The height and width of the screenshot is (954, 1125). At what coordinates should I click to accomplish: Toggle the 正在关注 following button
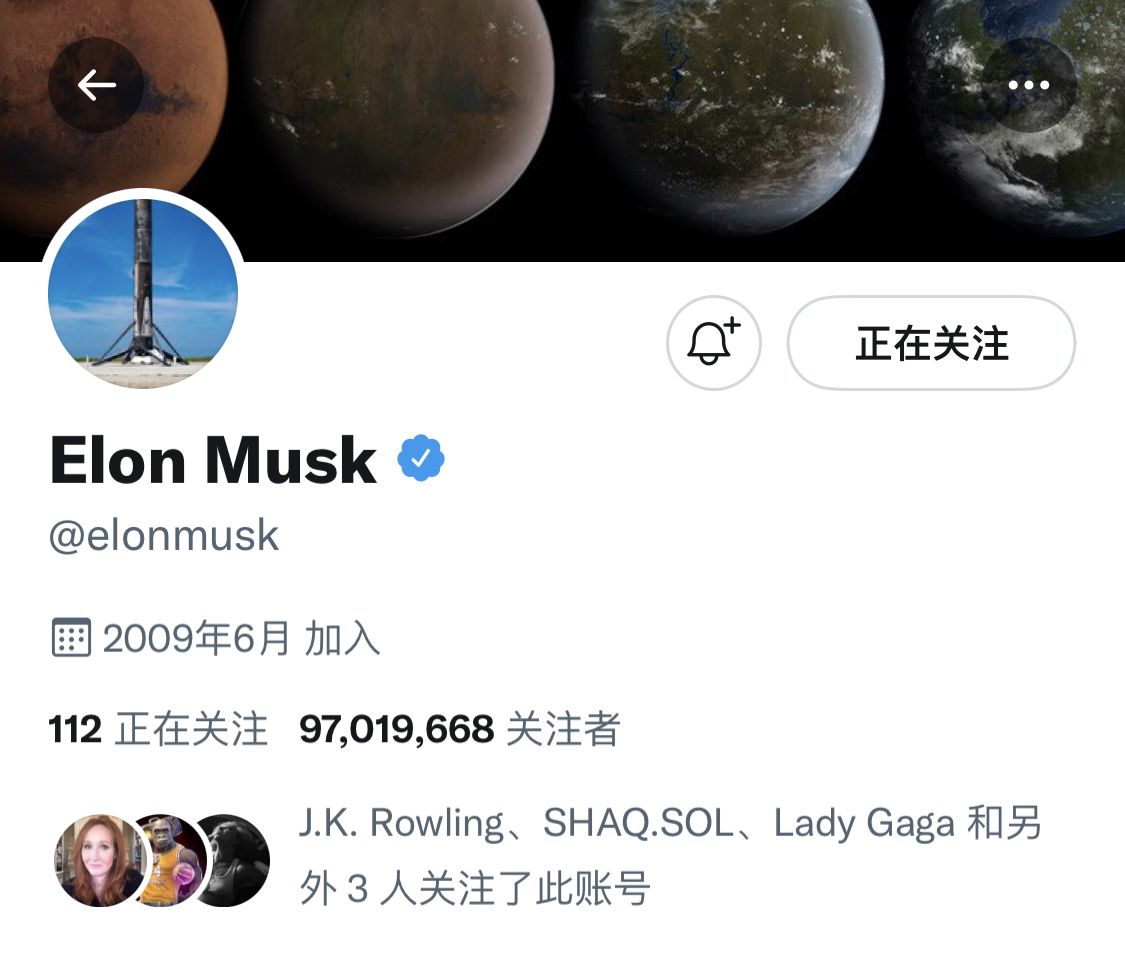[x=931, y=342]
